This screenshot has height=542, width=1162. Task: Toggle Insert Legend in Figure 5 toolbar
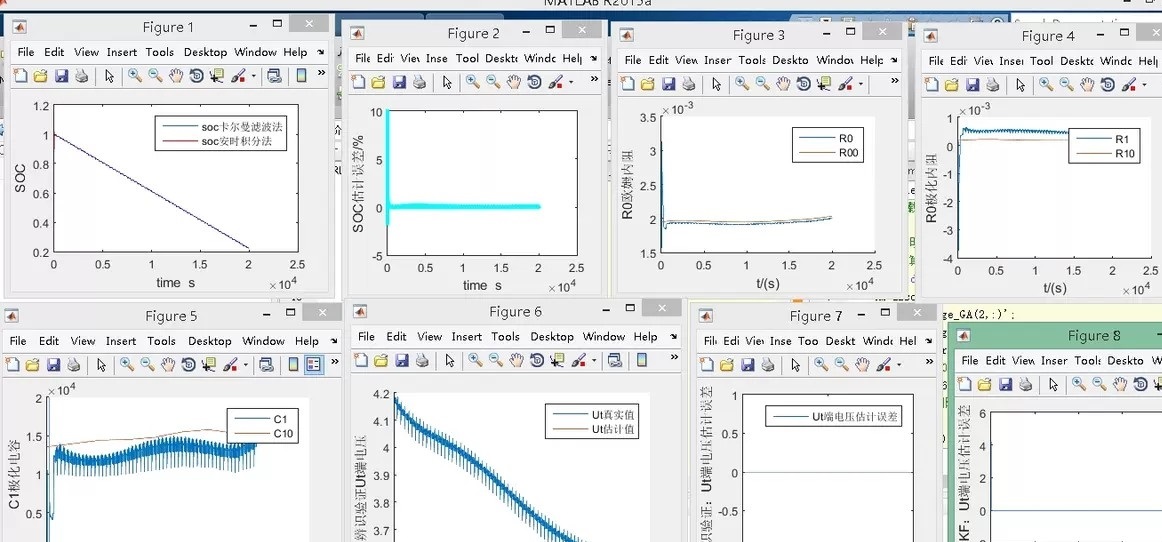(314, 364)
